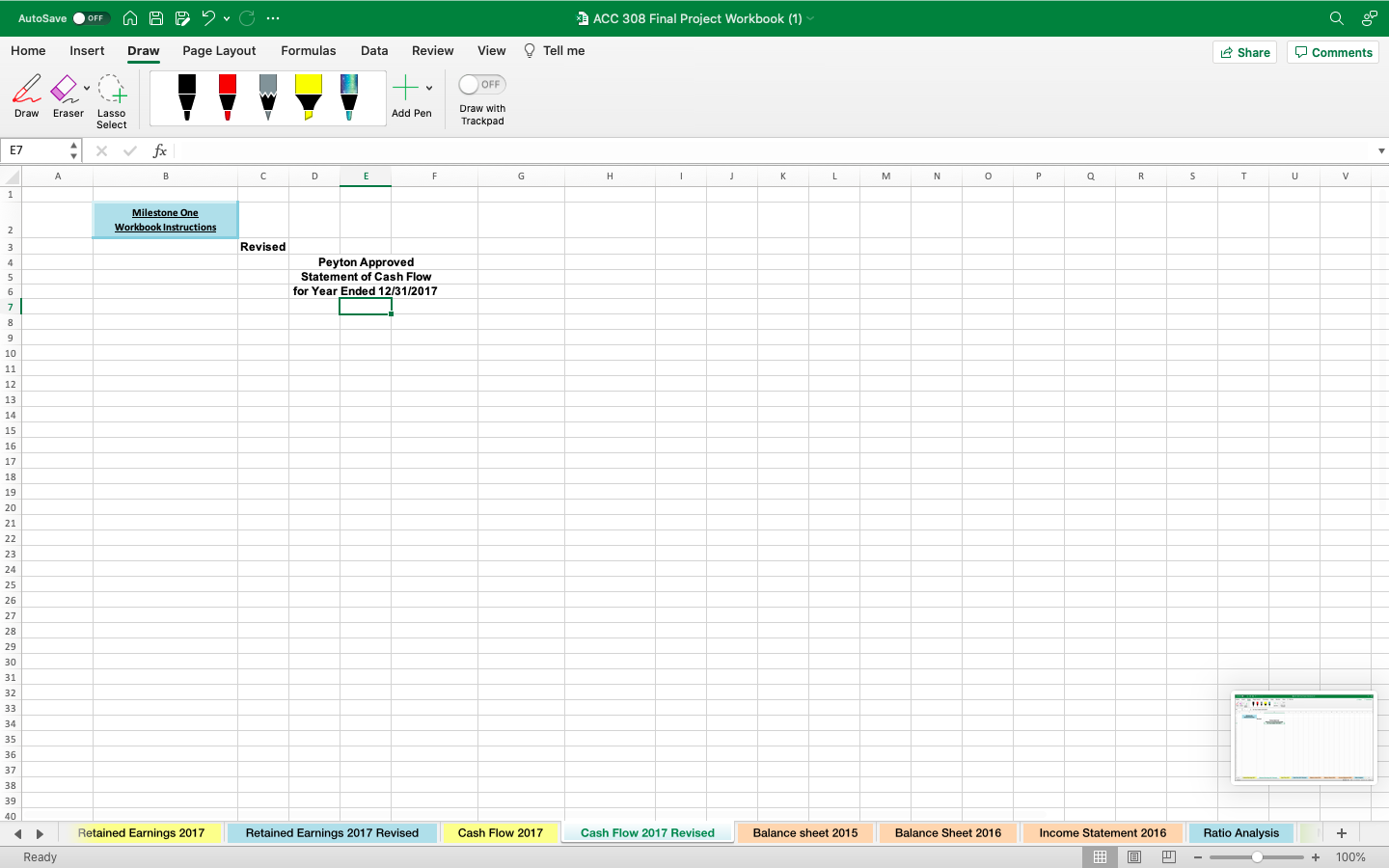Click the Tell me lightbulb search
1389x868 pixels.
pos(555,51)
